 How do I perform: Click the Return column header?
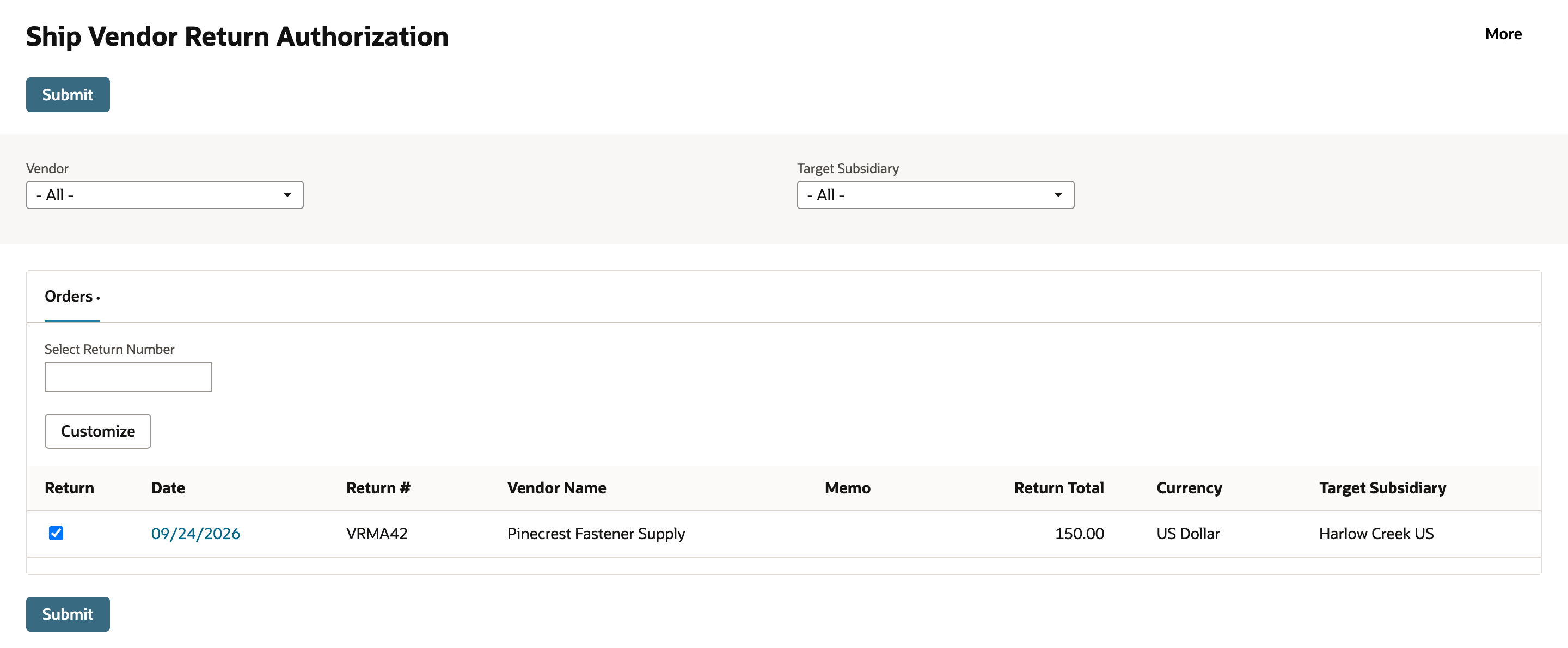[69, 488]
